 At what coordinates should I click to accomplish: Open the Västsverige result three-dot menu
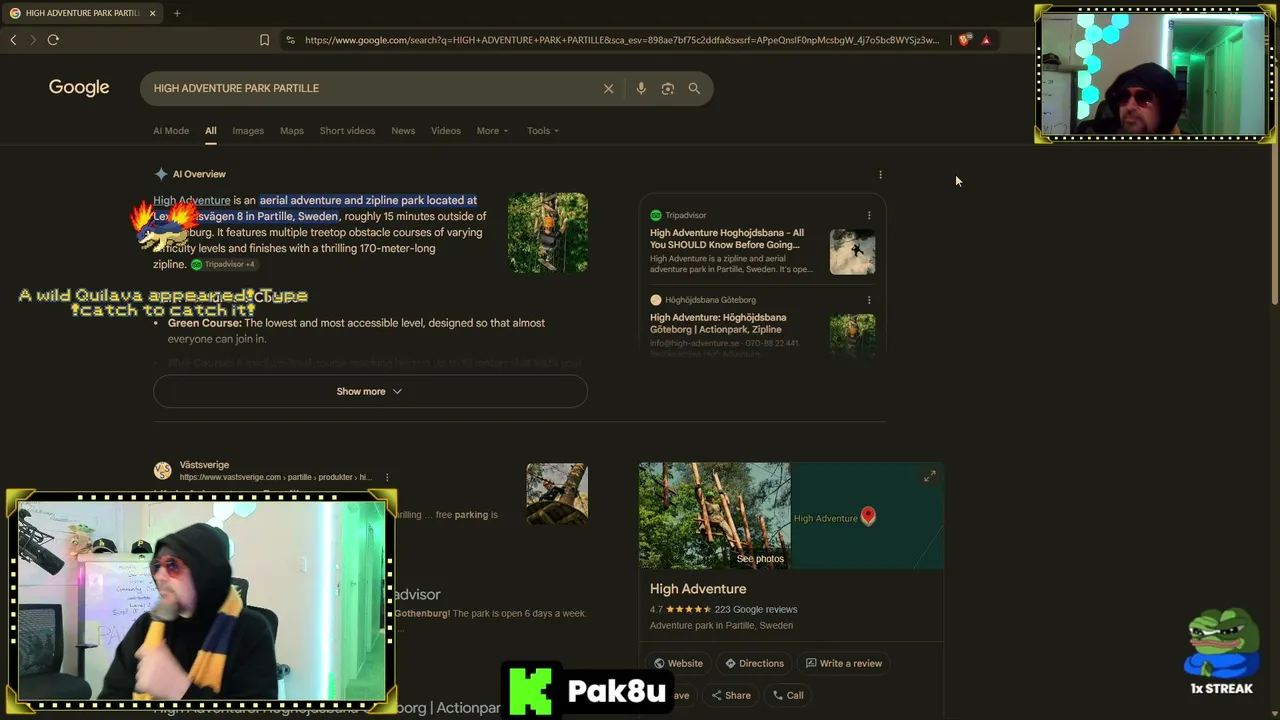[x=387, y=478]
